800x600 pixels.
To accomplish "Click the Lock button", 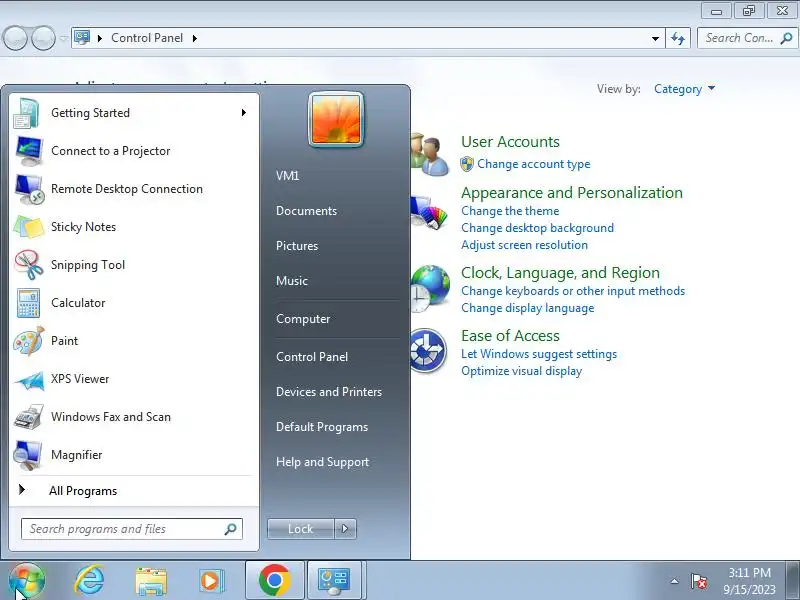I will click(301, 529).
